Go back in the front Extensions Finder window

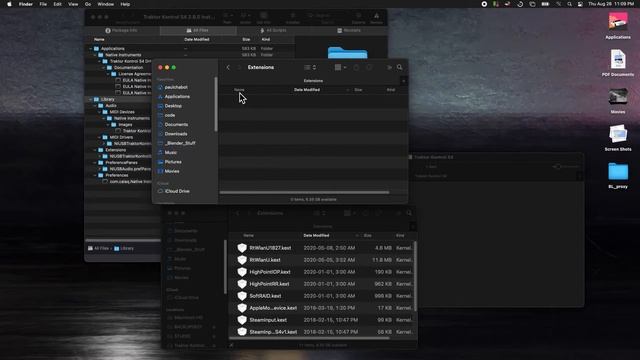click(x=228, y=67)
